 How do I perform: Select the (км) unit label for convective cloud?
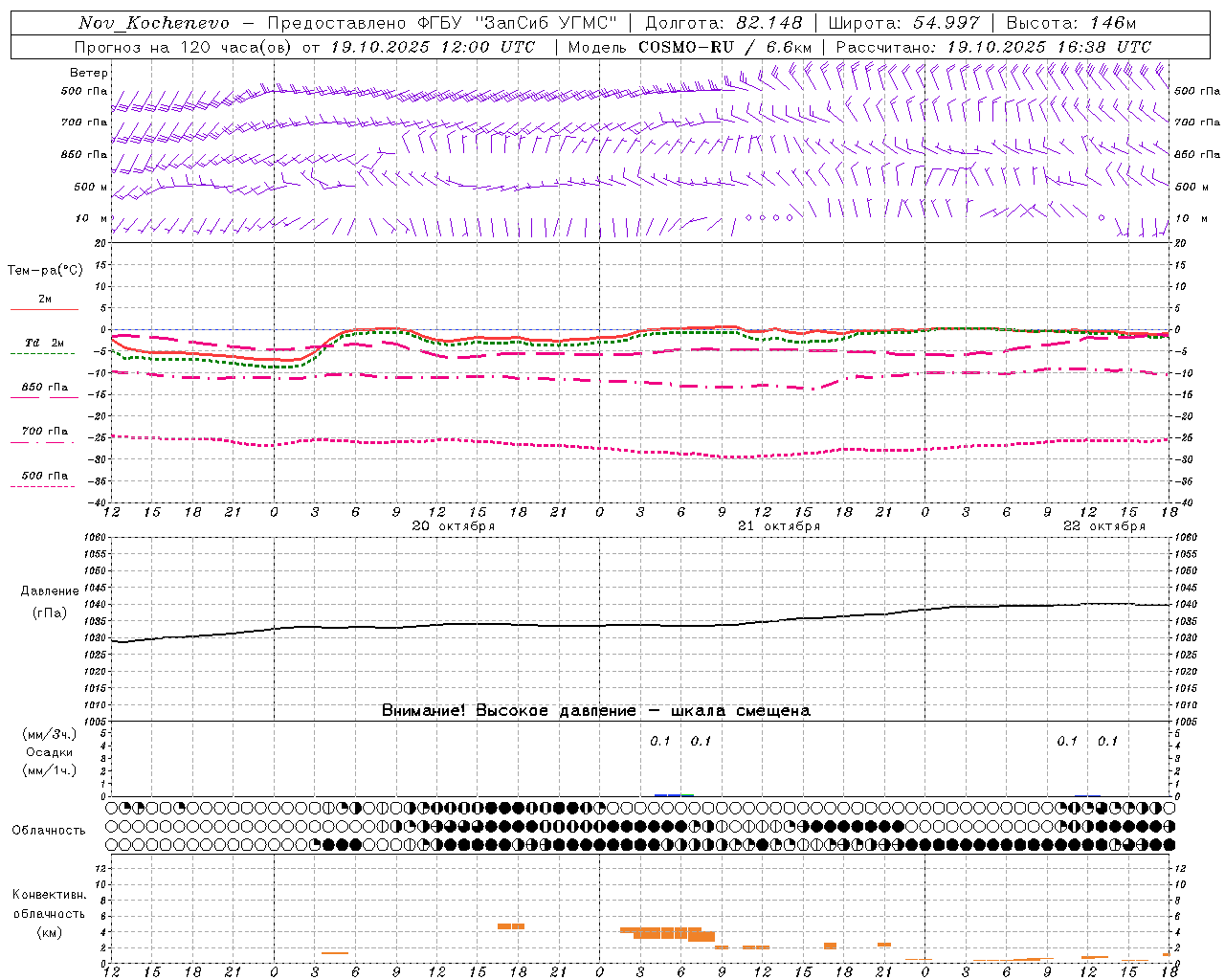pyautogui.click(x=50, y=932)
